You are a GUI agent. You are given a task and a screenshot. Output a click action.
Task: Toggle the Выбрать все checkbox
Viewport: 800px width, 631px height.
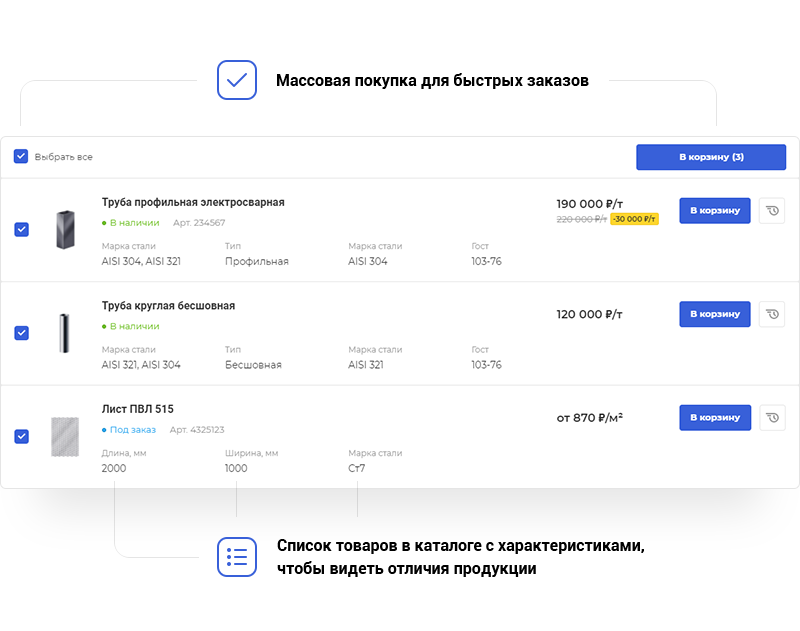(21, 157)
